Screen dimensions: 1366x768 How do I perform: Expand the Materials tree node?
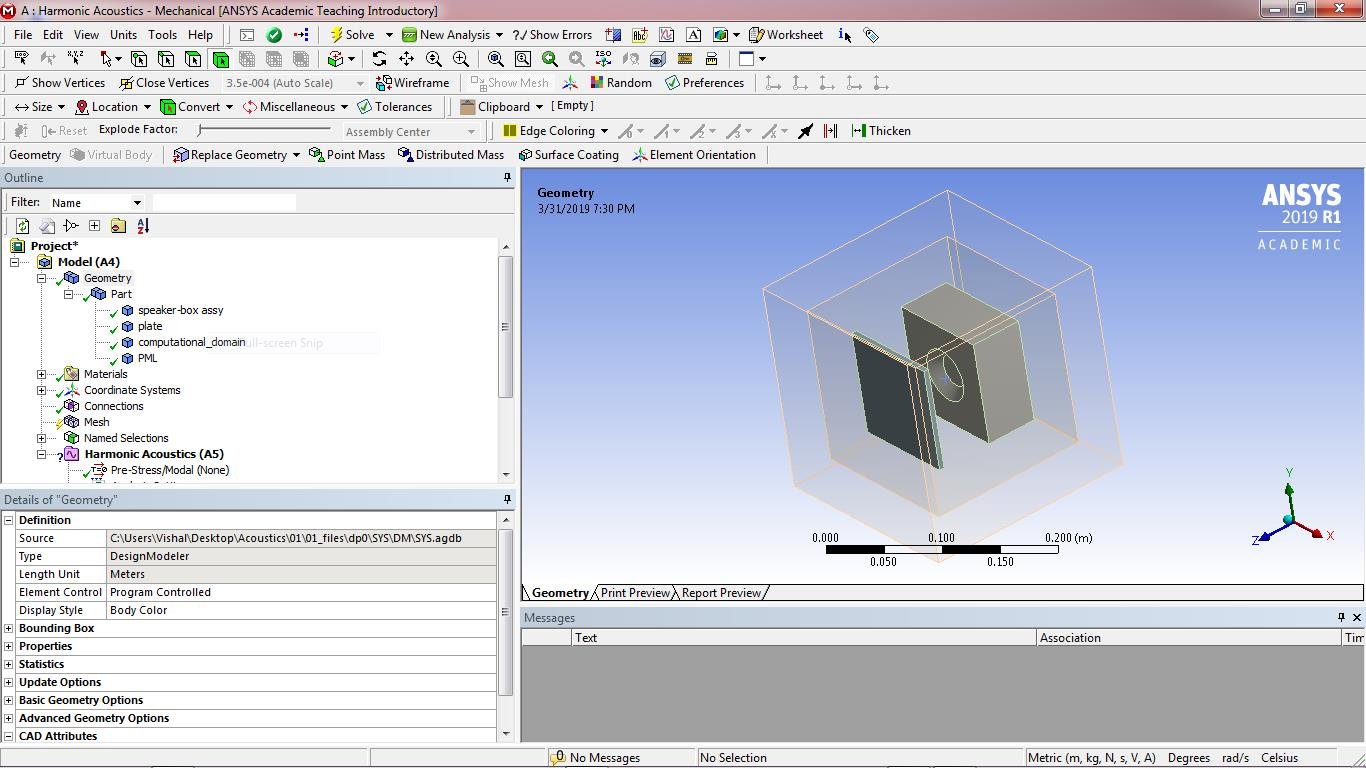[x=41, y=374]
